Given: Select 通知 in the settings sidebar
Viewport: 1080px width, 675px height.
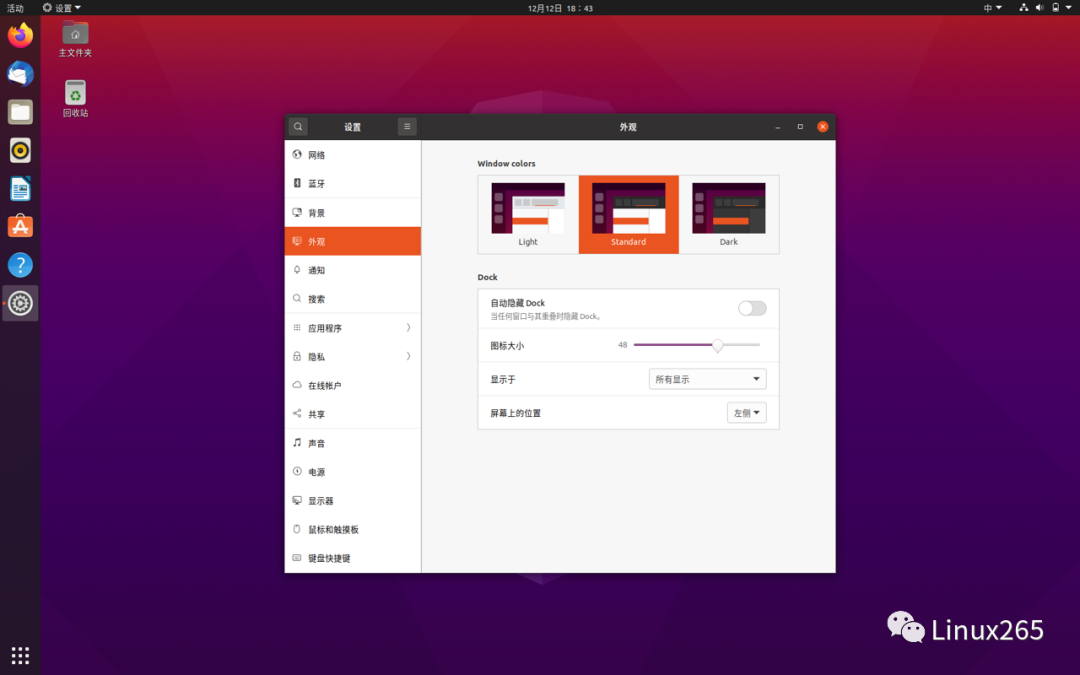Looking at the screenshot, I should pos(353,270).
